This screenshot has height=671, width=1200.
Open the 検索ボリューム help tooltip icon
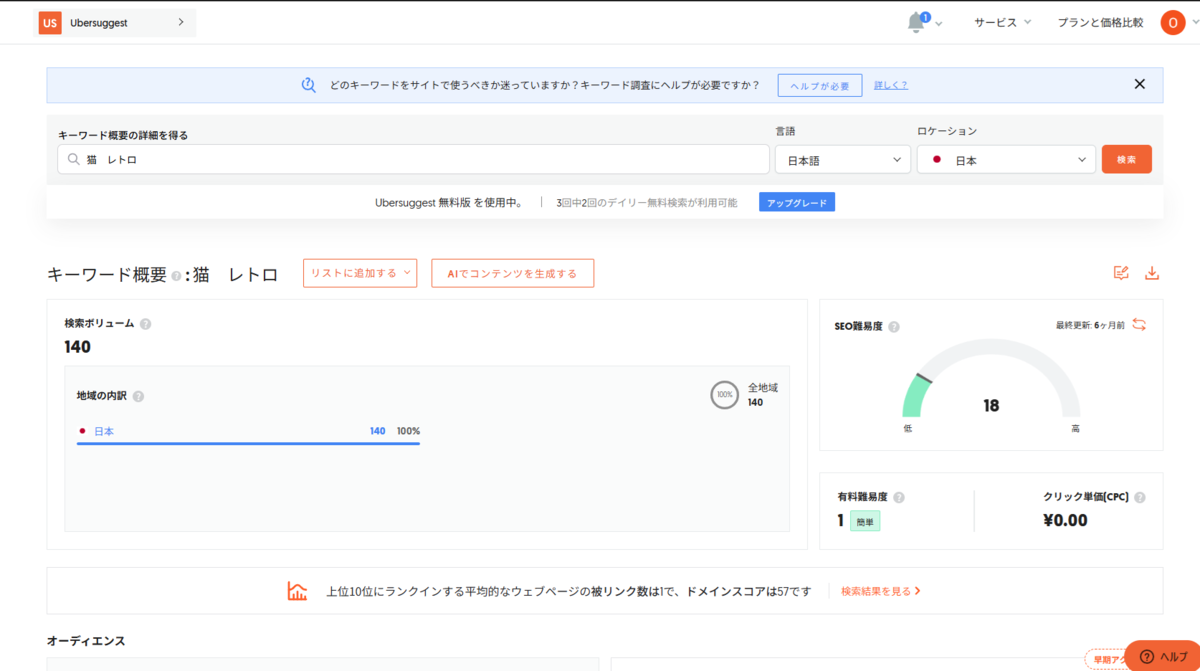click(x=146, y=324)
